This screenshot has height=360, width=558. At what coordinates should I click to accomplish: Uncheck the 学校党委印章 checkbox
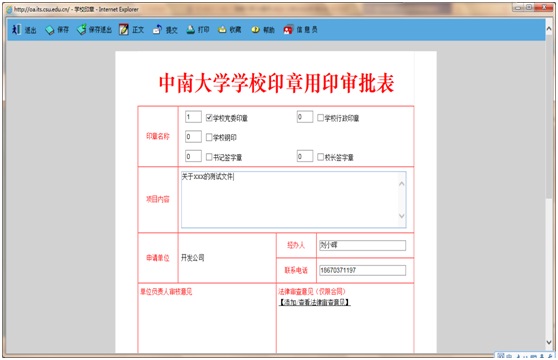[x=209, y=118]
